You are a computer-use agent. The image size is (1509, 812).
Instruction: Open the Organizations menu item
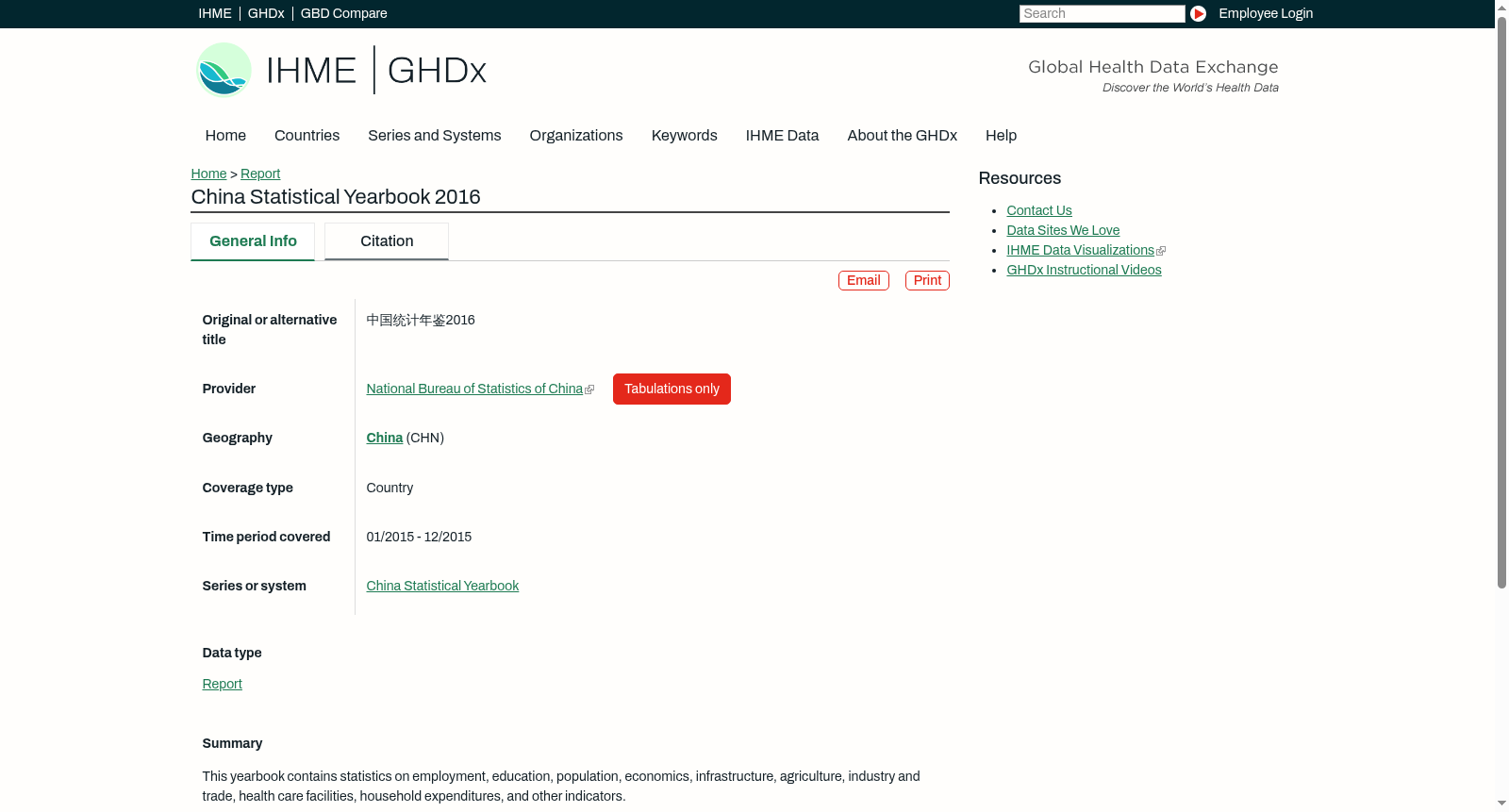576,135
